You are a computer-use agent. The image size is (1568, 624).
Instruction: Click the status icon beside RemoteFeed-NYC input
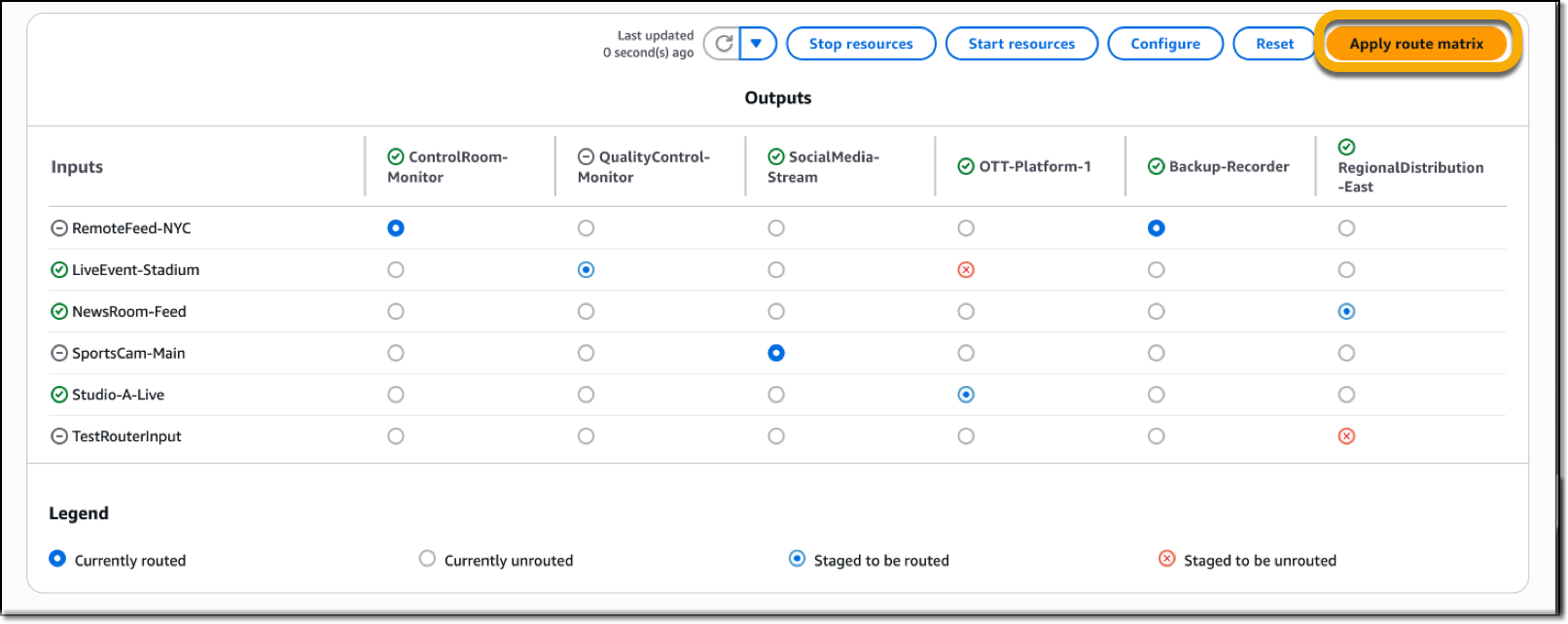click(59, 228)
